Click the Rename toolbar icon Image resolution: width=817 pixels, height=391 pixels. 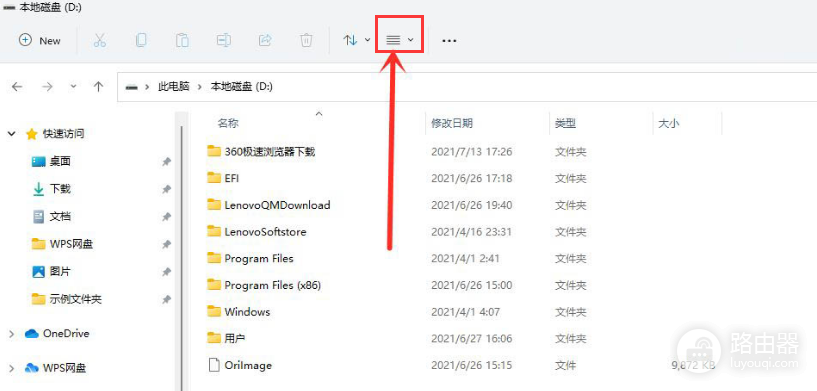[x=224, y=40]
